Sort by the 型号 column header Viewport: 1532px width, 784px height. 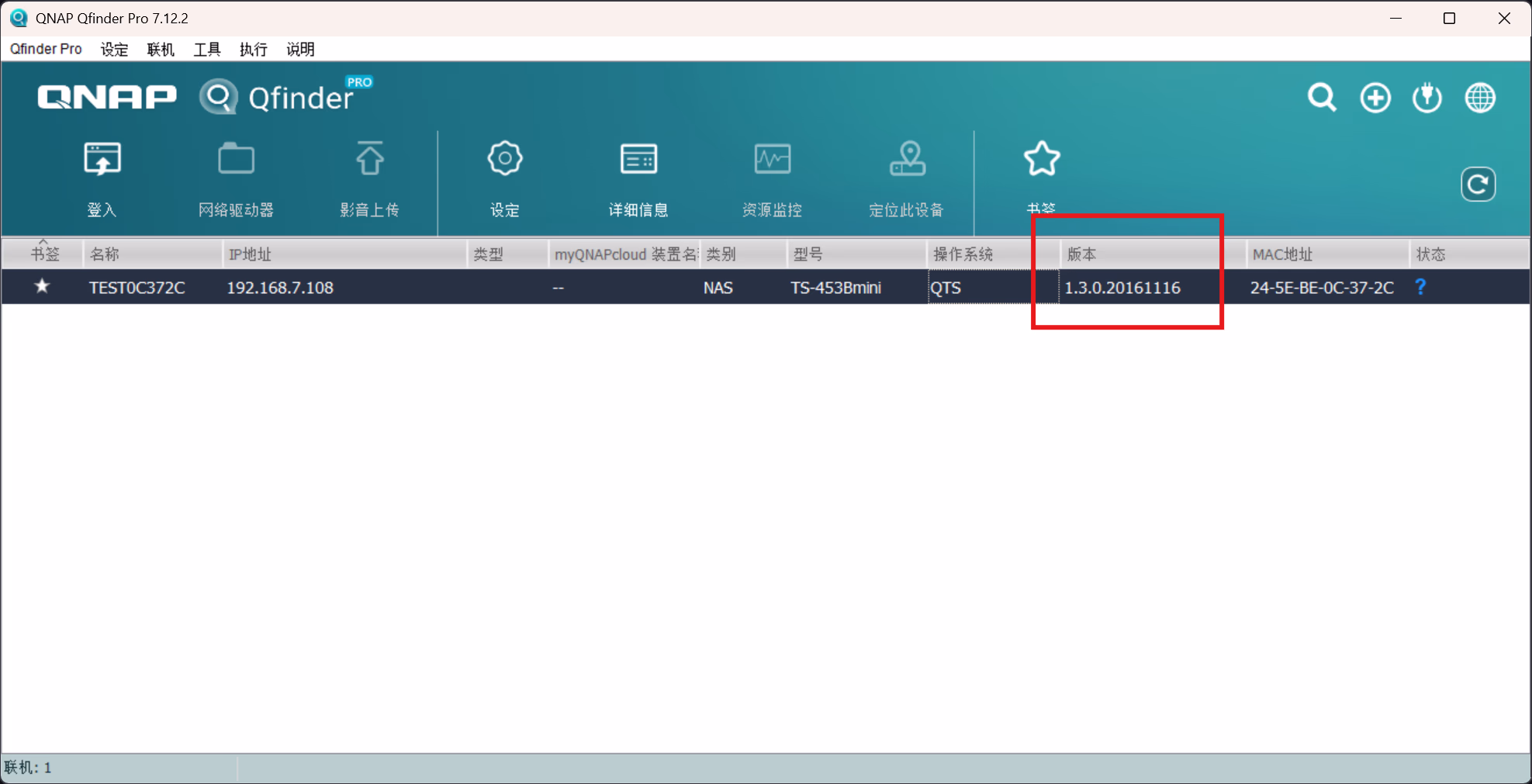coord(856,254)
